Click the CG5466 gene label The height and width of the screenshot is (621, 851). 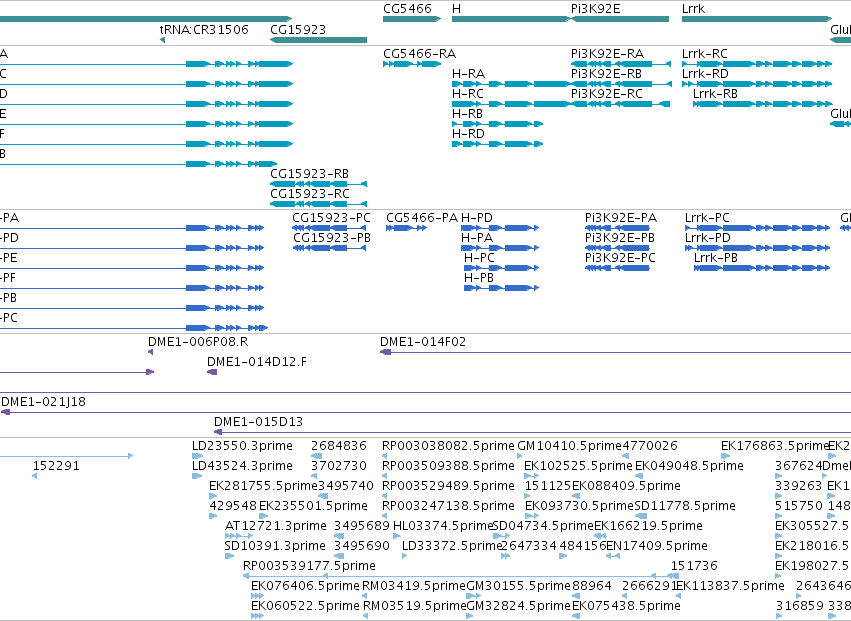[408, 9]
